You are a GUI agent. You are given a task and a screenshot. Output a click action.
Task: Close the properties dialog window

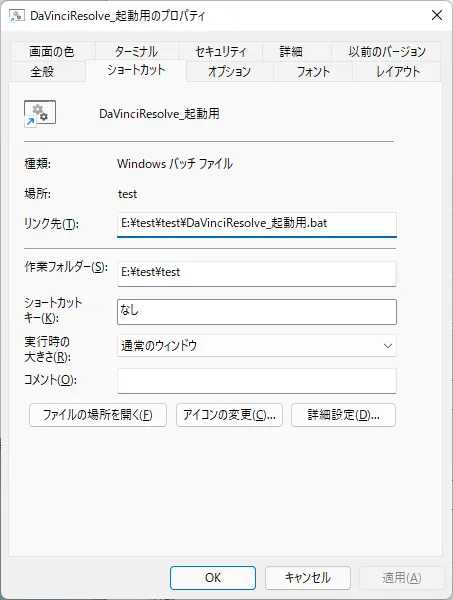point(437,15)
